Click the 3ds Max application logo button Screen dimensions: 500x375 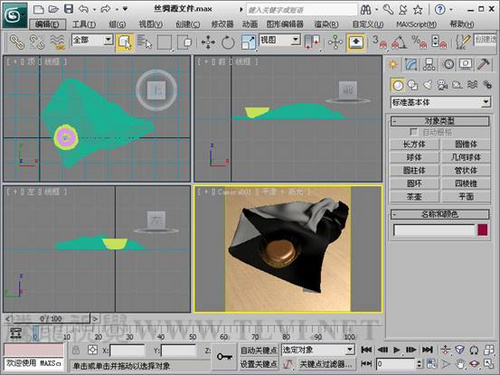tap(15, 15)
